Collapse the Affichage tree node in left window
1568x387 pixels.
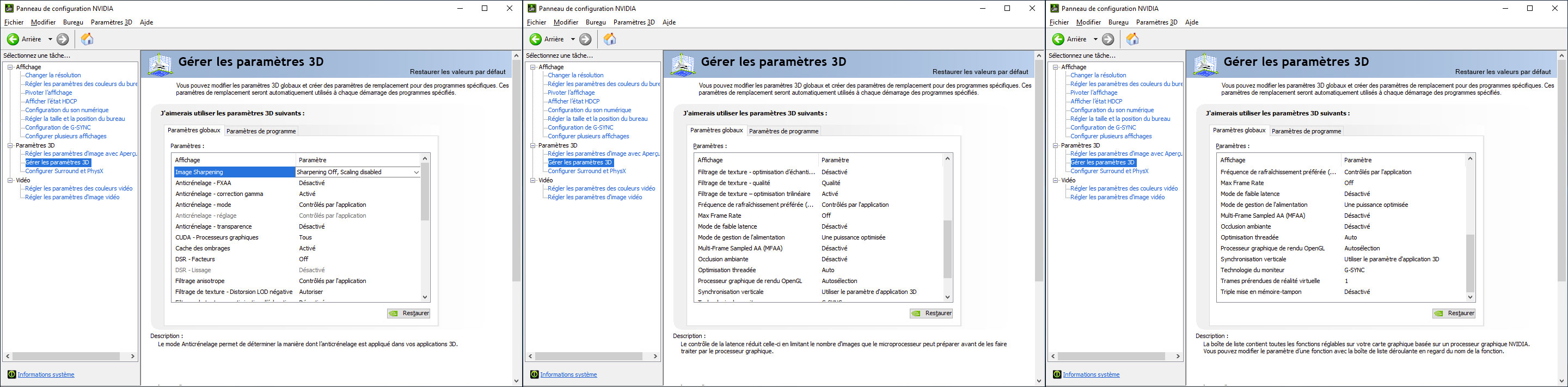pyautogui.click(x=10, y=67)
